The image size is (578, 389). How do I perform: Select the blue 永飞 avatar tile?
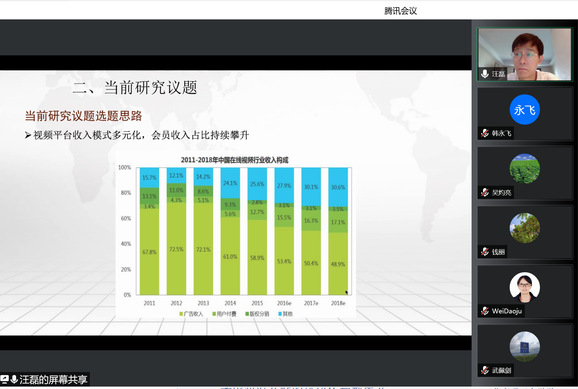525,110
